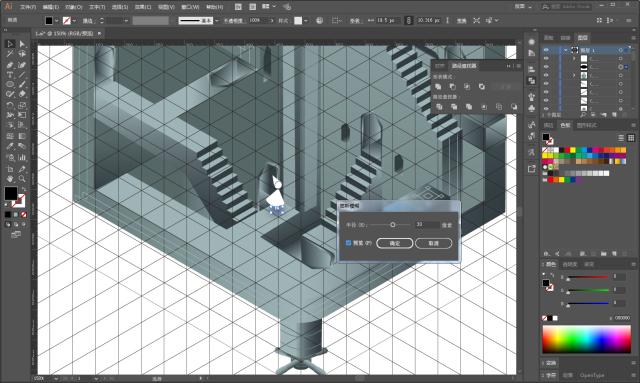This screenshot has width=640, height=383.
Task: Open the stroke profile dropdown arrow
Action: 216,20
